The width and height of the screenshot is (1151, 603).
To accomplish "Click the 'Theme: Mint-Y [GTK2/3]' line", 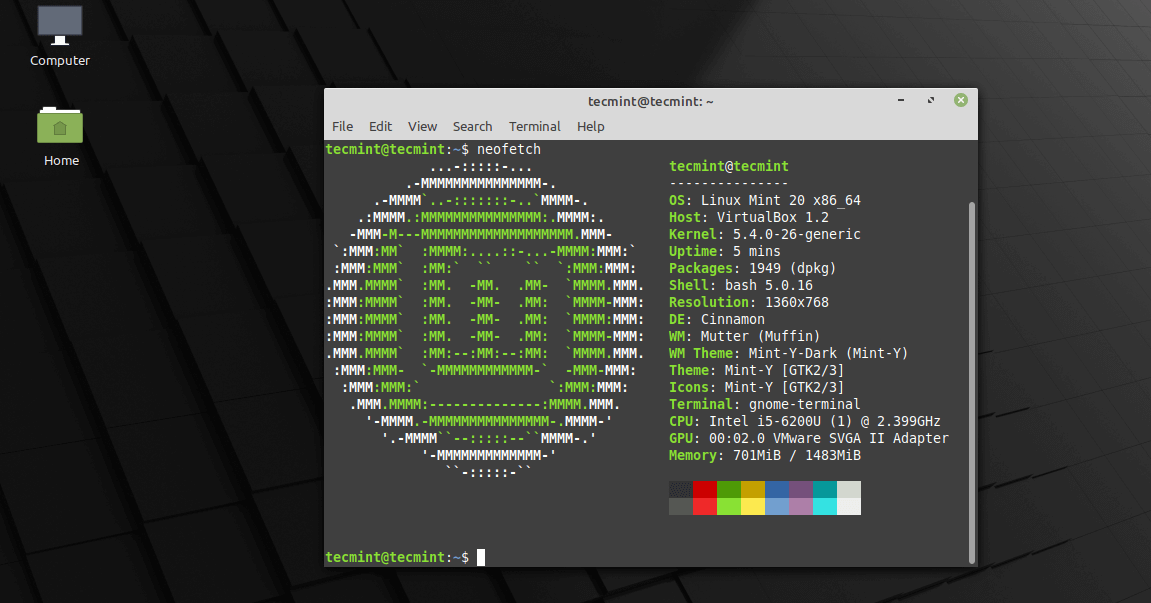I will [x=757, y=370].
